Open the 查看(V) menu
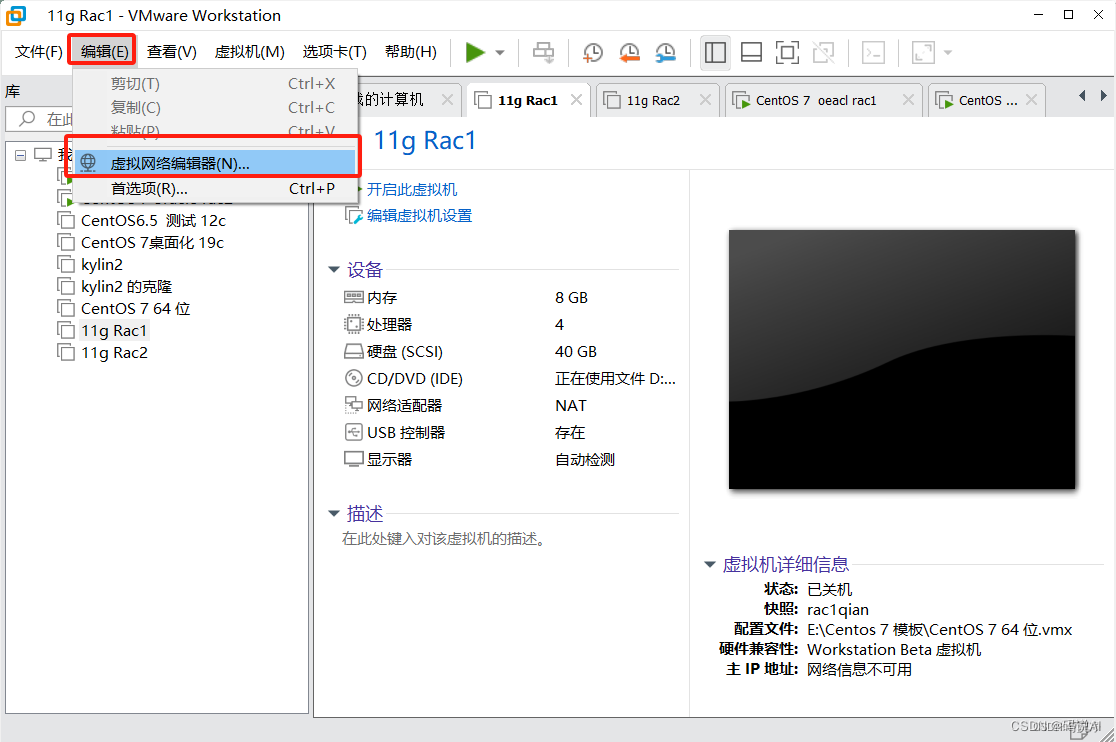 click(x=172, y=52)
